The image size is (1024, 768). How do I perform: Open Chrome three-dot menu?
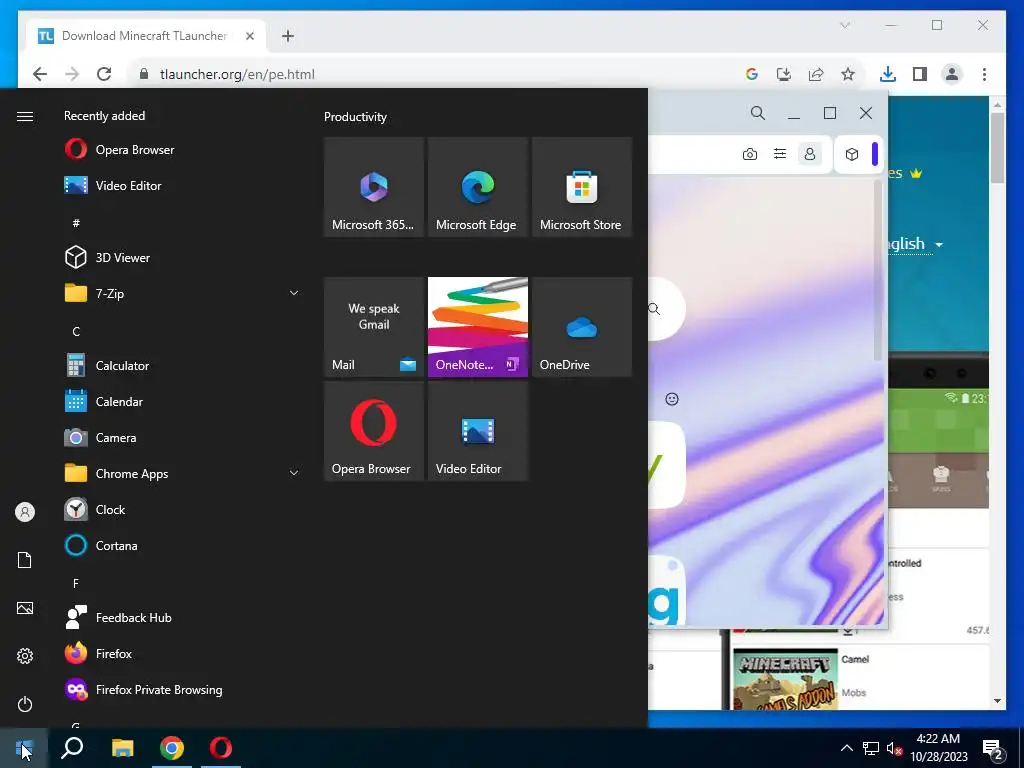click(984, 74)
